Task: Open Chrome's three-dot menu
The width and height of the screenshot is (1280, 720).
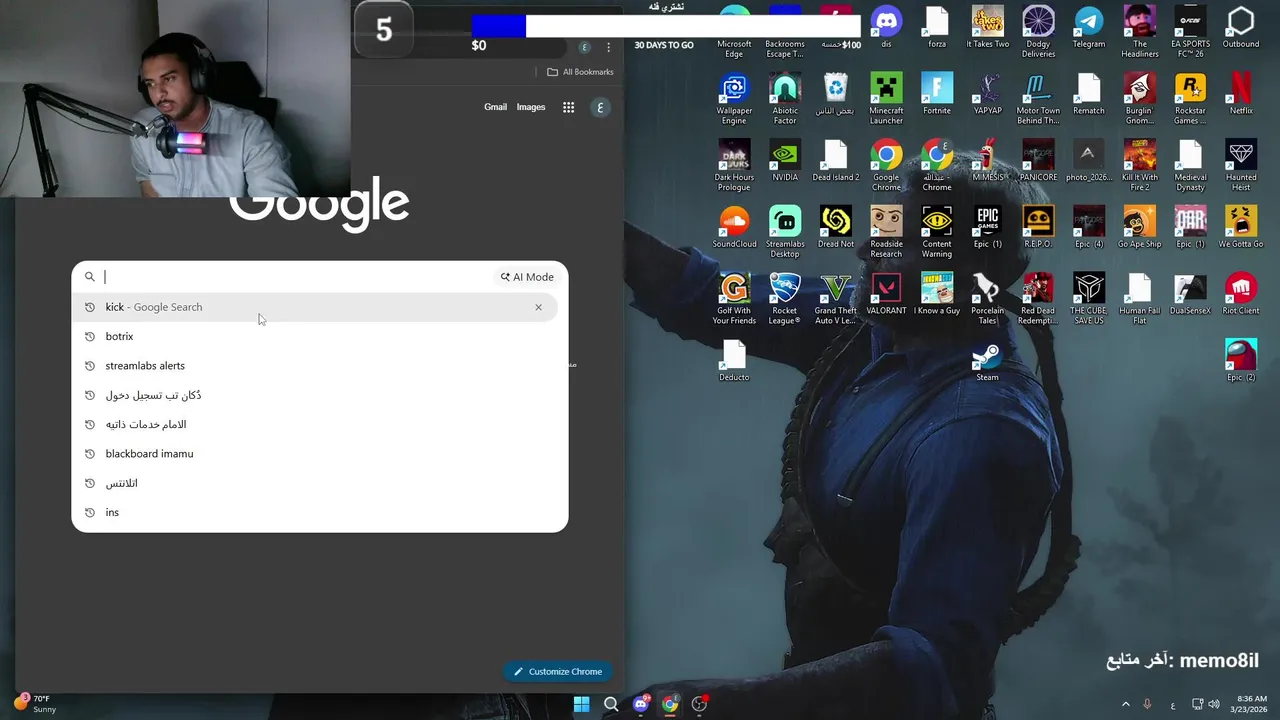Action: [x=608, y=47]
